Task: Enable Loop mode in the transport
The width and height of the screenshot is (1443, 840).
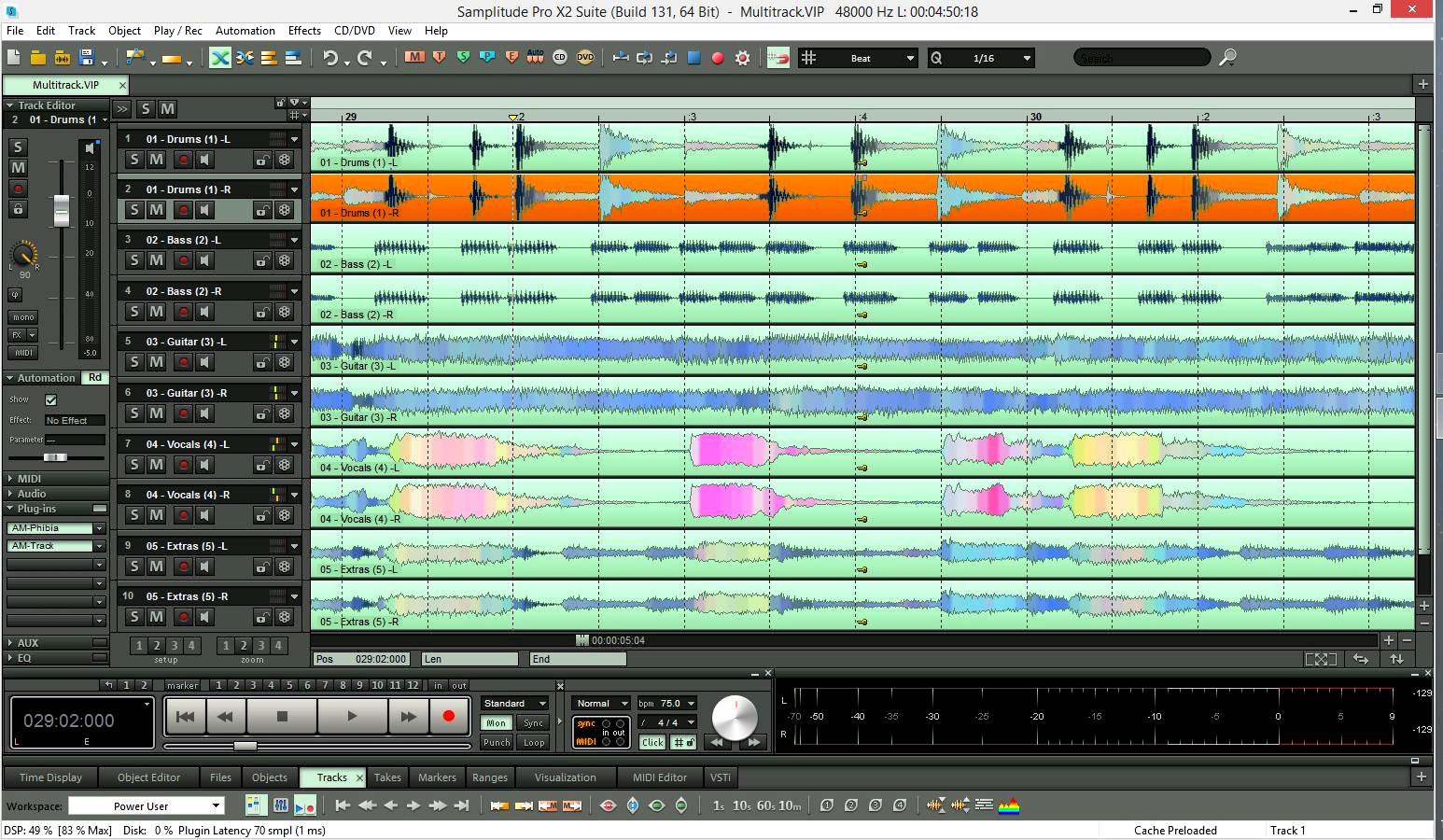Action: [x=534, y=743]
